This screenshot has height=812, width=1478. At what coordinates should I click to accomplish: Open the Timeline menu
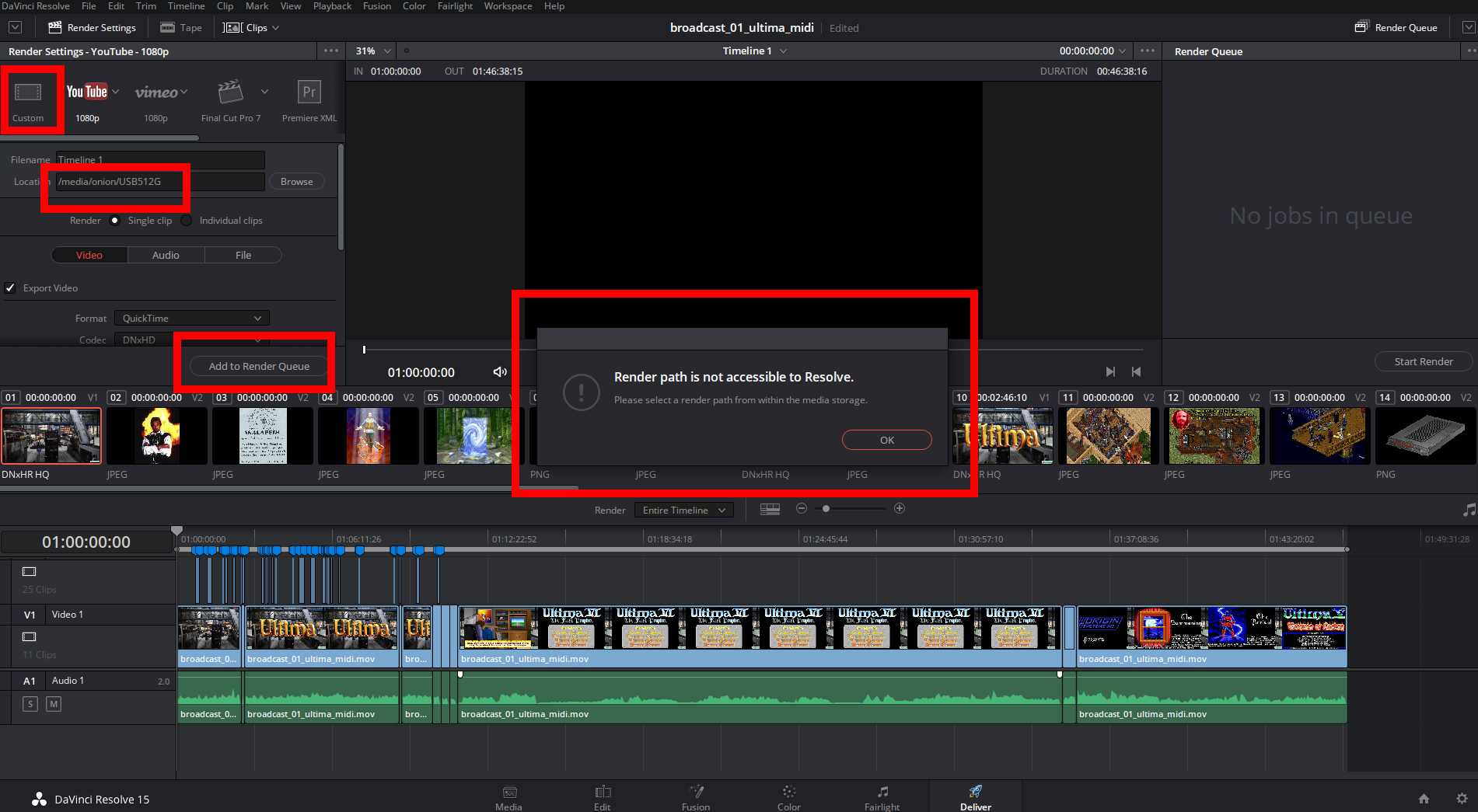pyautogui.click(x=187, y=6)
